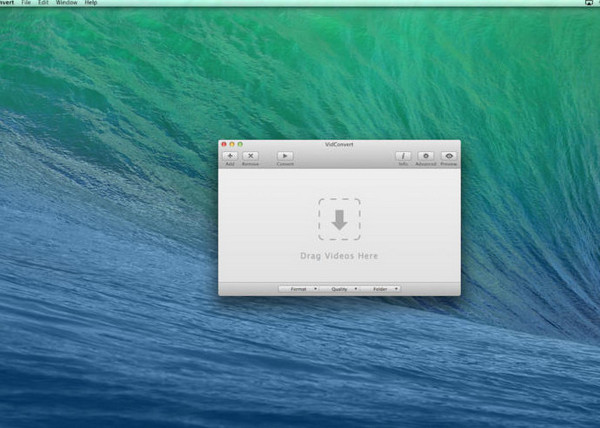Close the VidConvert window
This screenshot has width=600, height=428.
224,144
